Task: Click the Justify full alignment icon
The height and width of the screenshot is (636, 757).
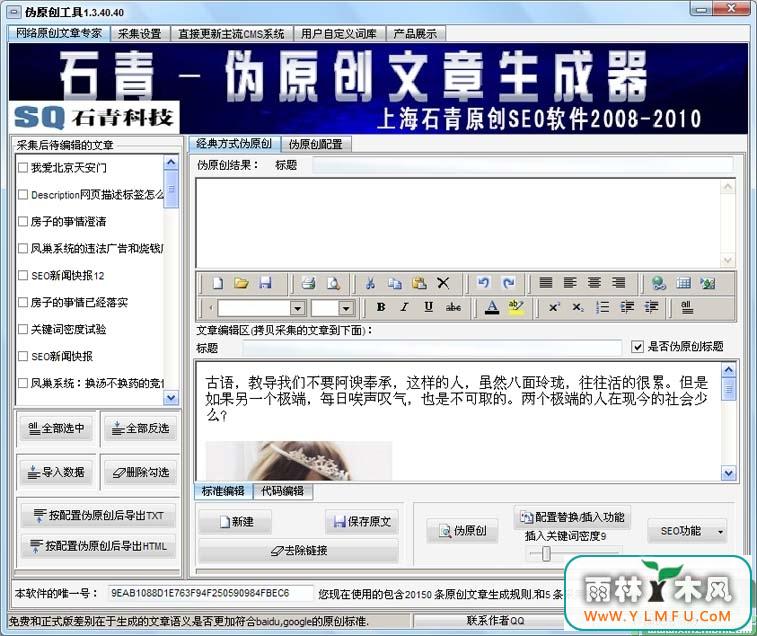Action: coord(546,283)
